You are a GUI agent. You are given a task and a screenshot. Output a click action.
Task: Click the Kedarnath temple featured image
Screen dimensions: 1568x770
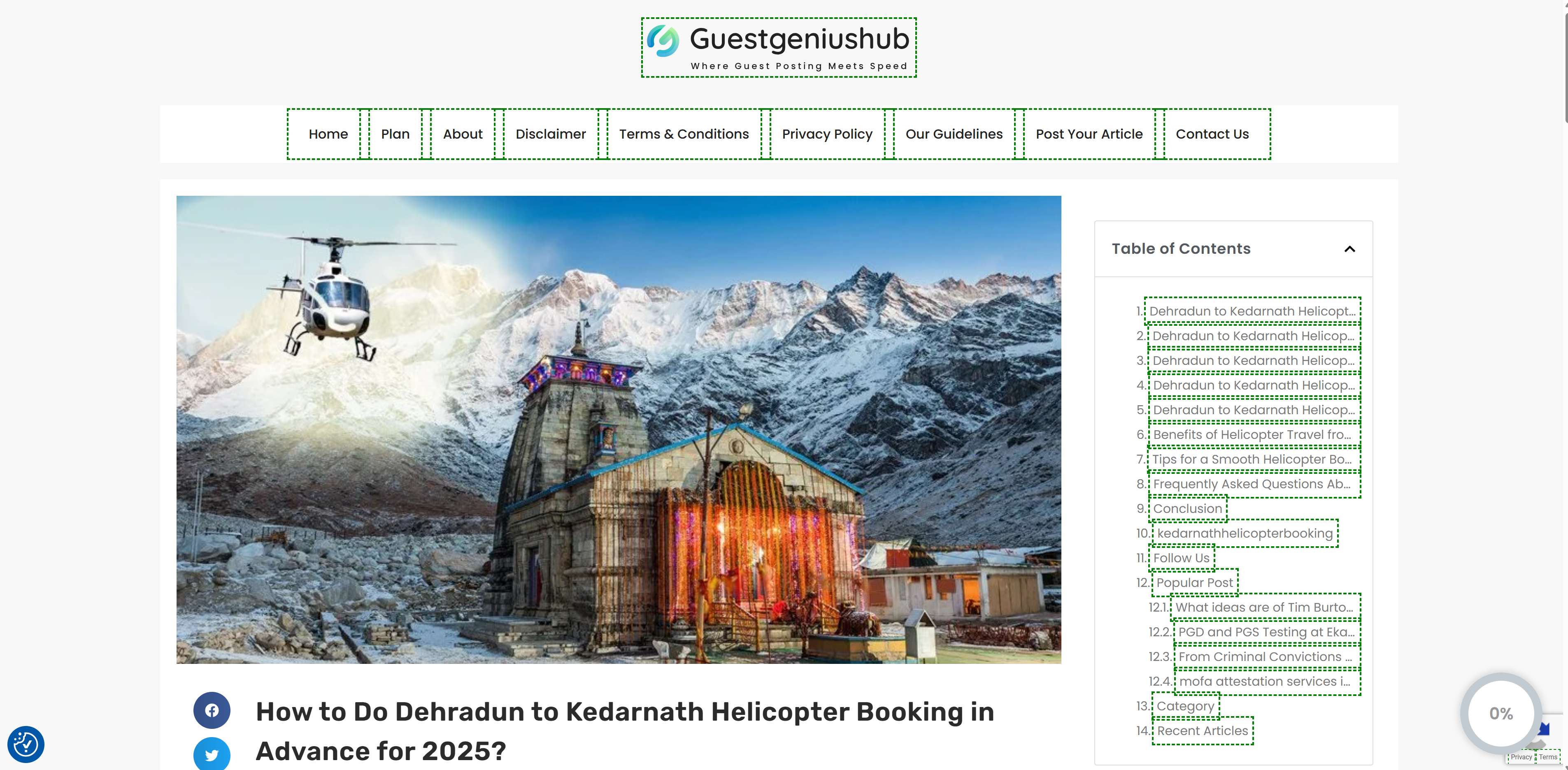(x=619, y=429)
